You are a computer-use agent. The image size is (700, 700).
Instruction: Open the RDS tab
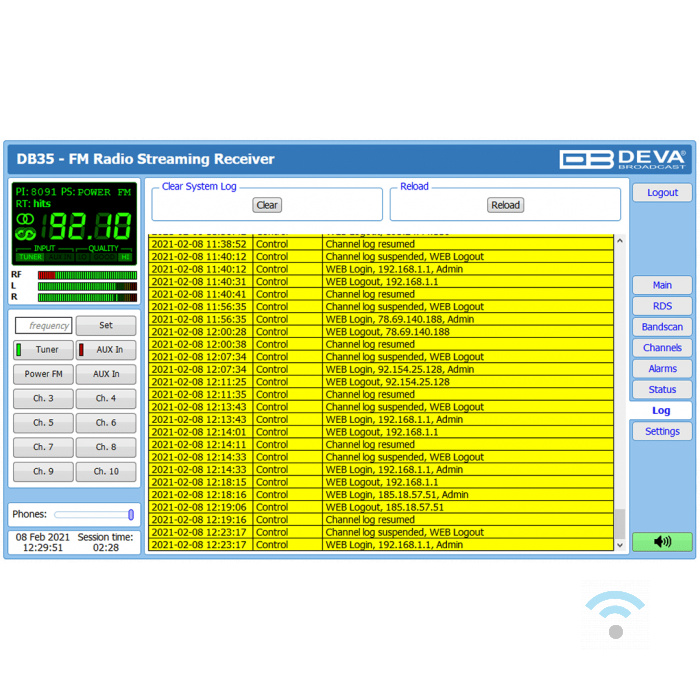click(x=662, y=306)
